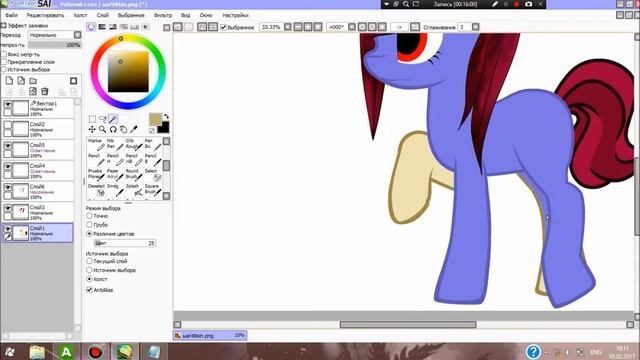Open the Редактировать menu
This screenshot has height=360, width=640.
[45, 15]
